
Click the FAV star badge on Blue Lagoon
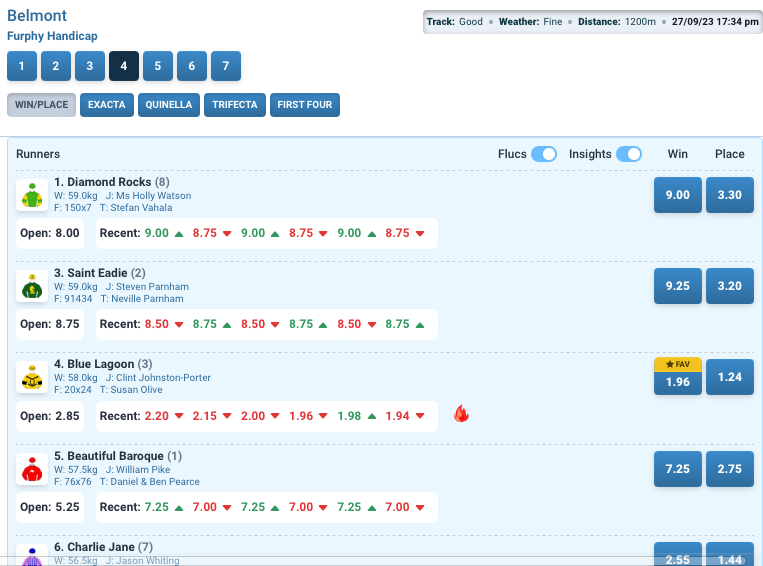click(x=677, y=365)
